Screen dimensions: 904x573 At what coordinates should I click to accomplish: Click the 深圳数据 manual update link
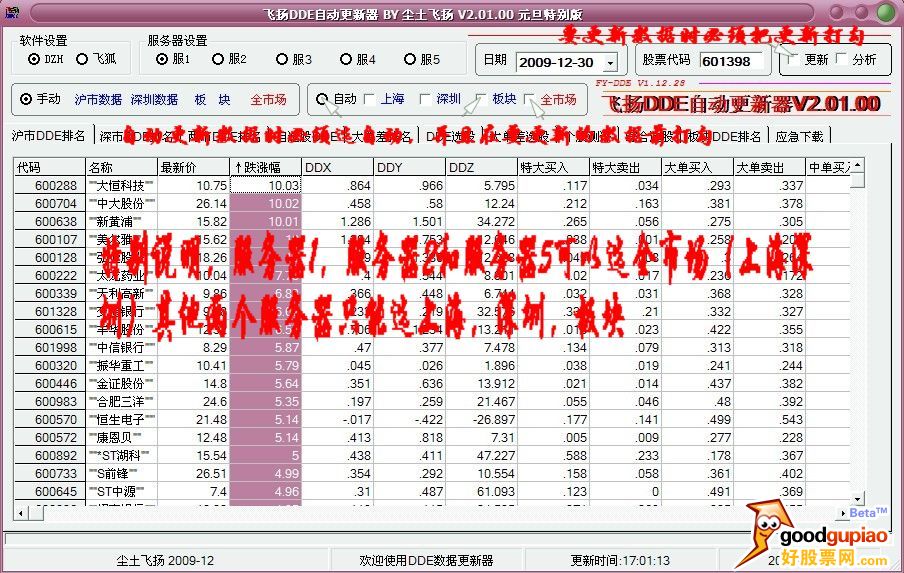(154, 100)
